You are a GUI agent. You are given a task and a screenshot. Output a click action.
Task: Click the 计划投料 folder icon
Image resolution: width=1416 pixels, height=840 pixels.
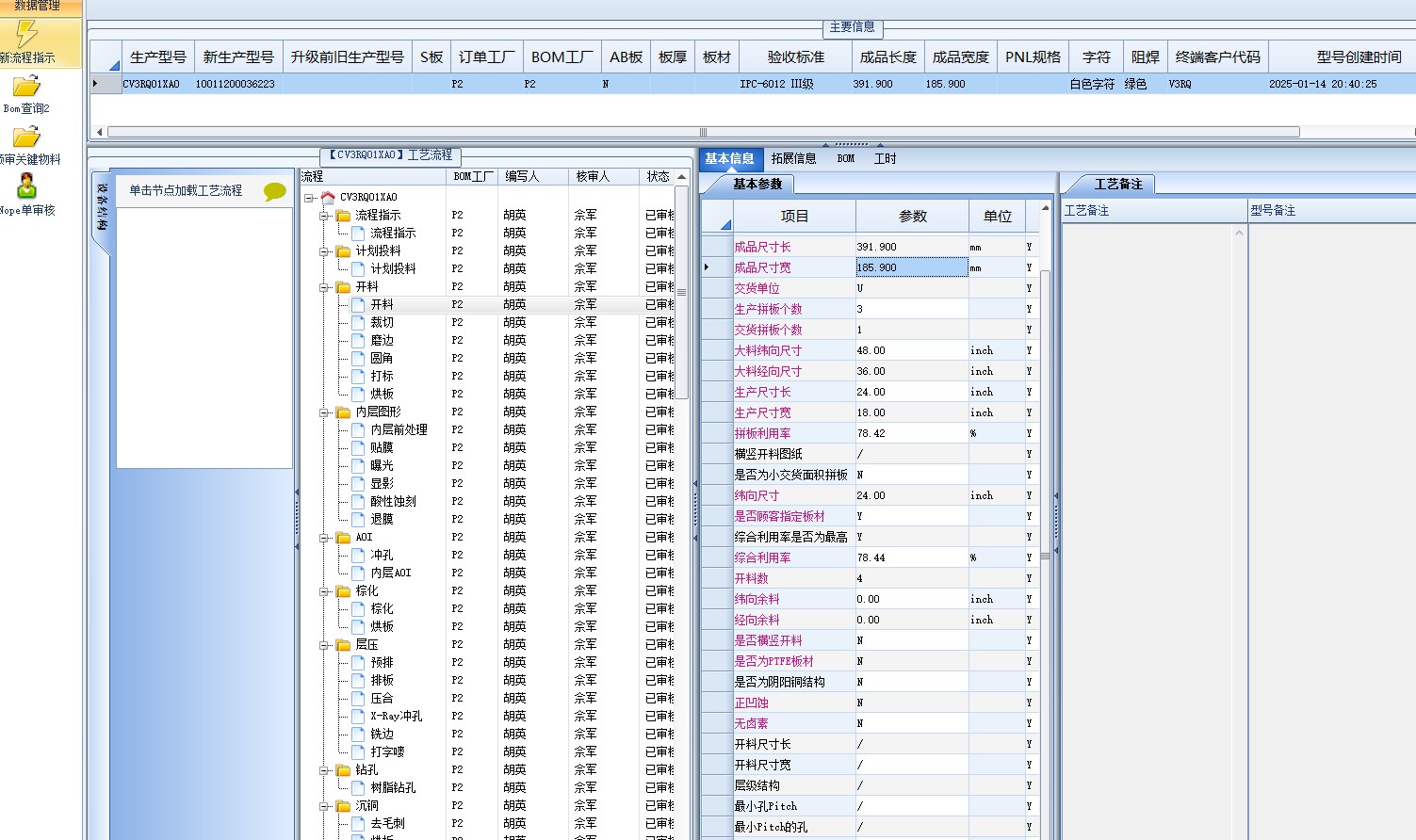click(343, 251)
